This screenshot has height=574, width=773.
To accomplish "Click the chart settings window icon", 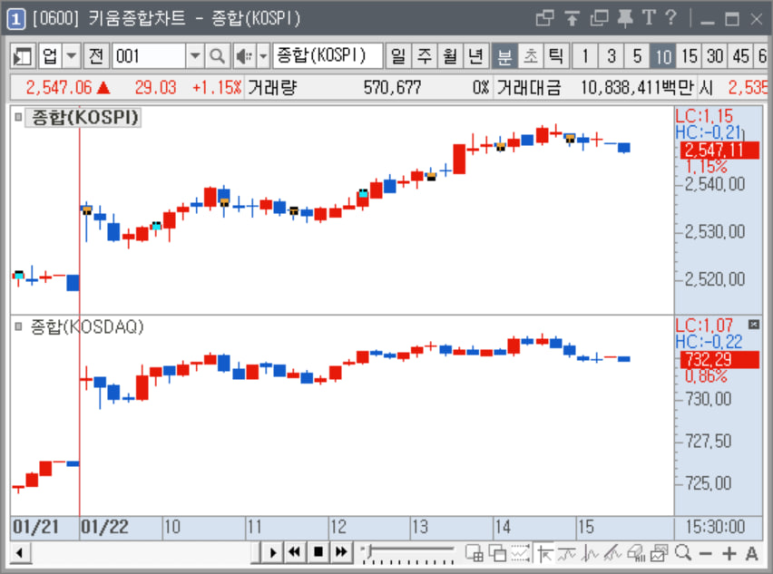I will click(659, 553).
